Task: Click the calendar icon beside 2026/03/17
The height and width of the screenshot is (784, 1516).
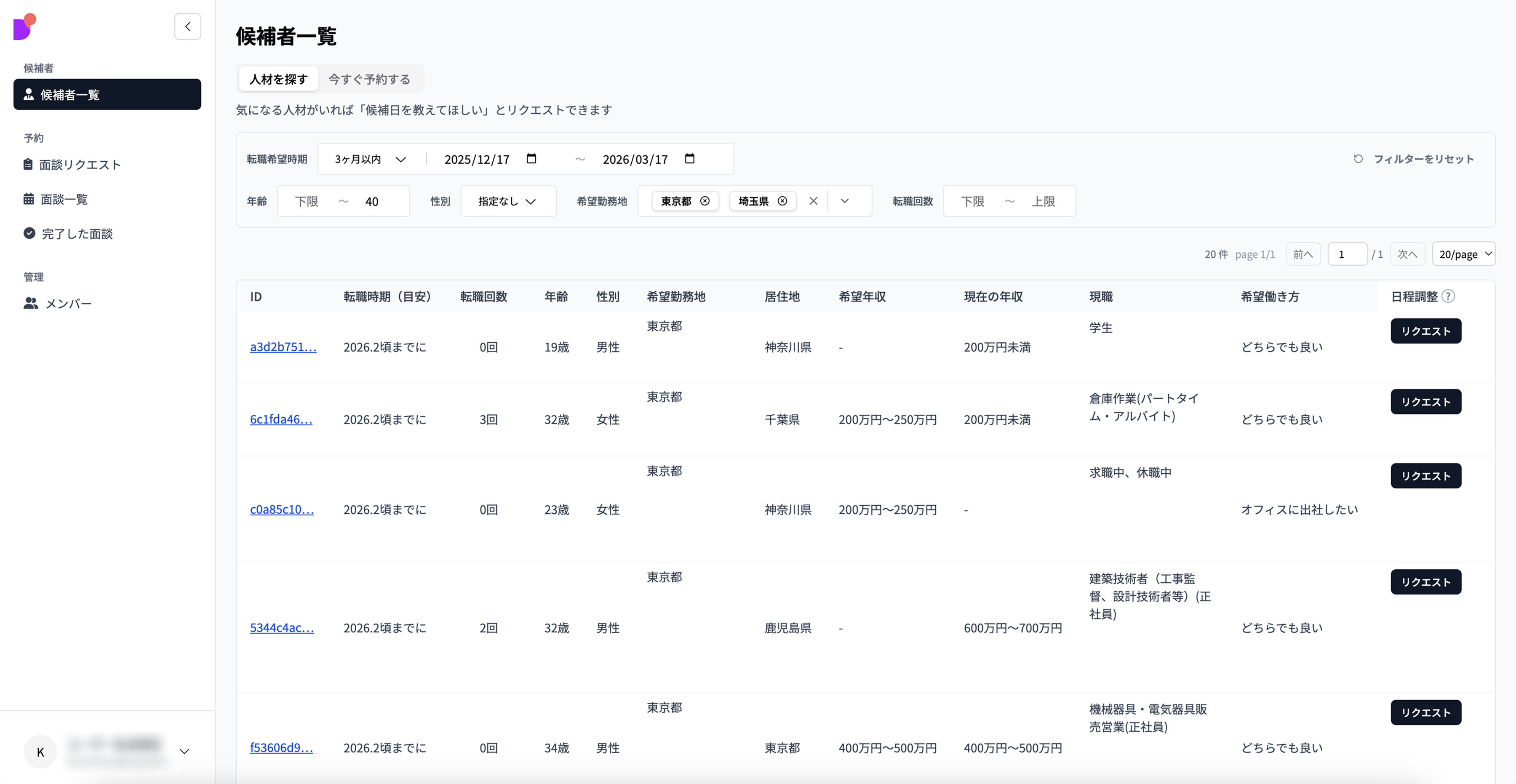Action: coord(690,159)
